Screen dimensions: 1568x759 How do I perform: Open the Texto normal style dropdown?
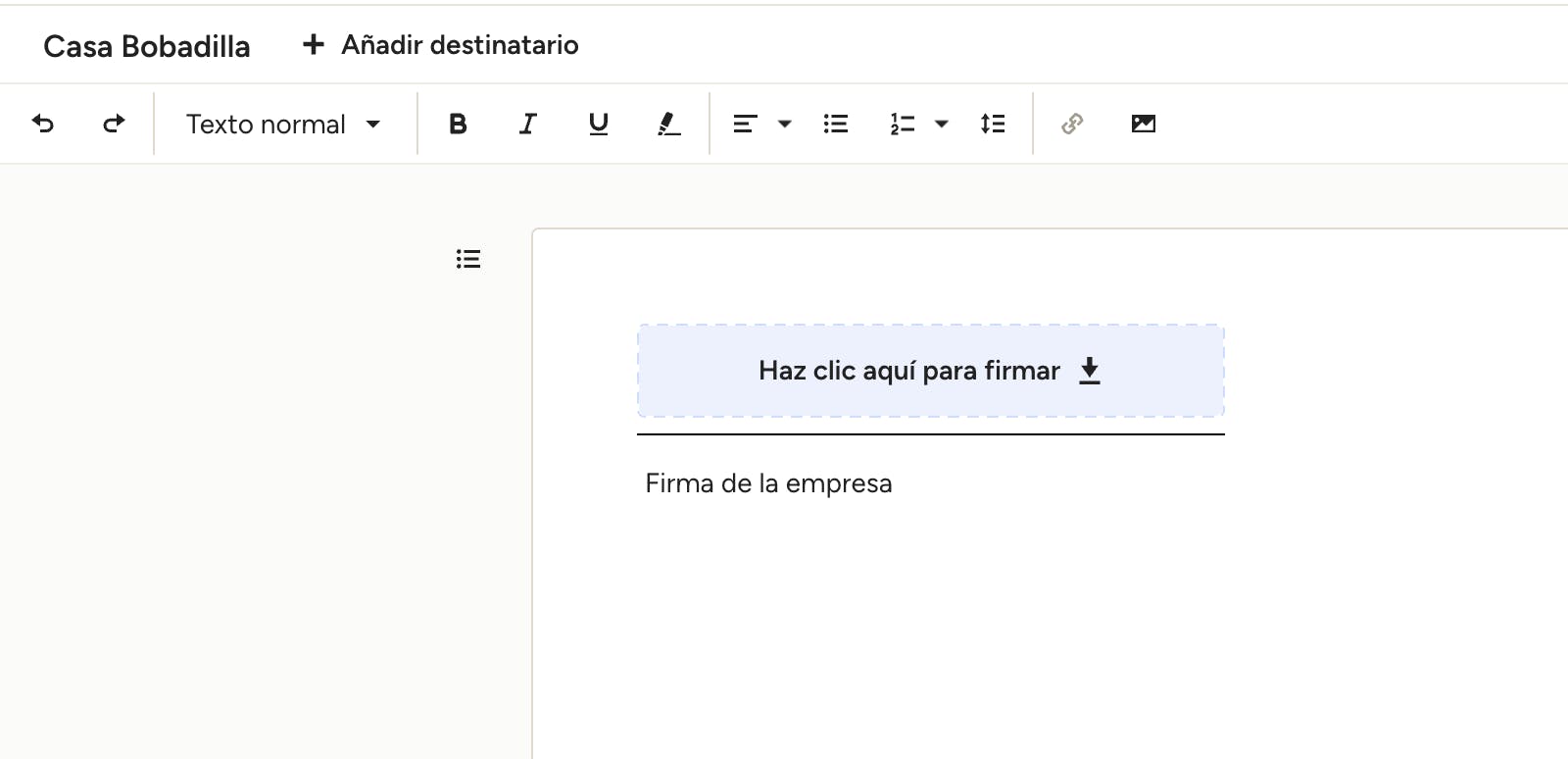tap(283, 125)
